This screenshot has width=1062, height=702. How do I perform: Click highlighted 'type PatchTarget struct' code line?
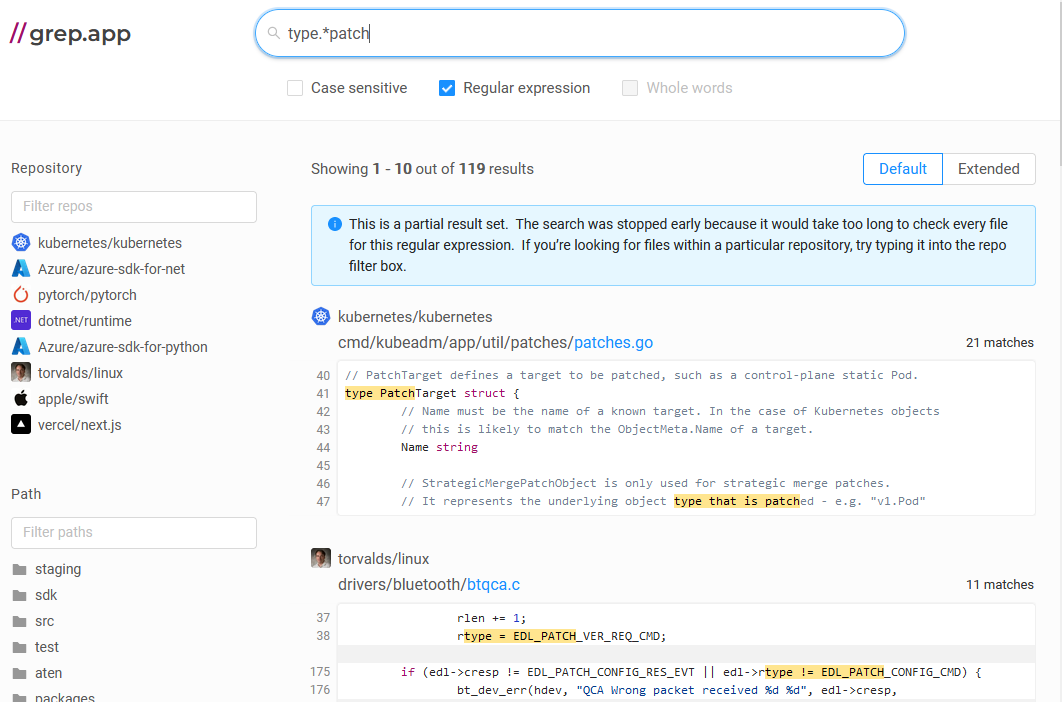coord(431,393)
